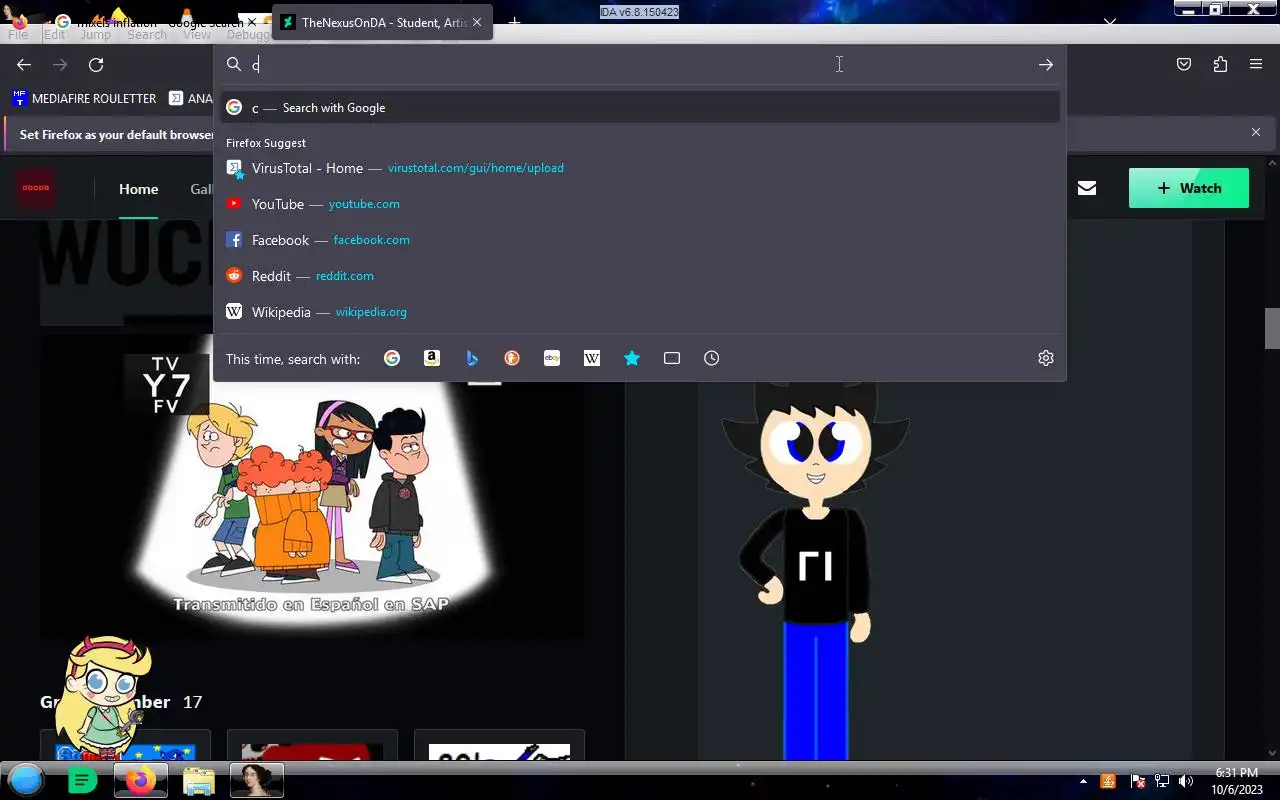1280x800 pixels.
Task: Click the Go arrow in the address bar
Action: coord(1046,65)
